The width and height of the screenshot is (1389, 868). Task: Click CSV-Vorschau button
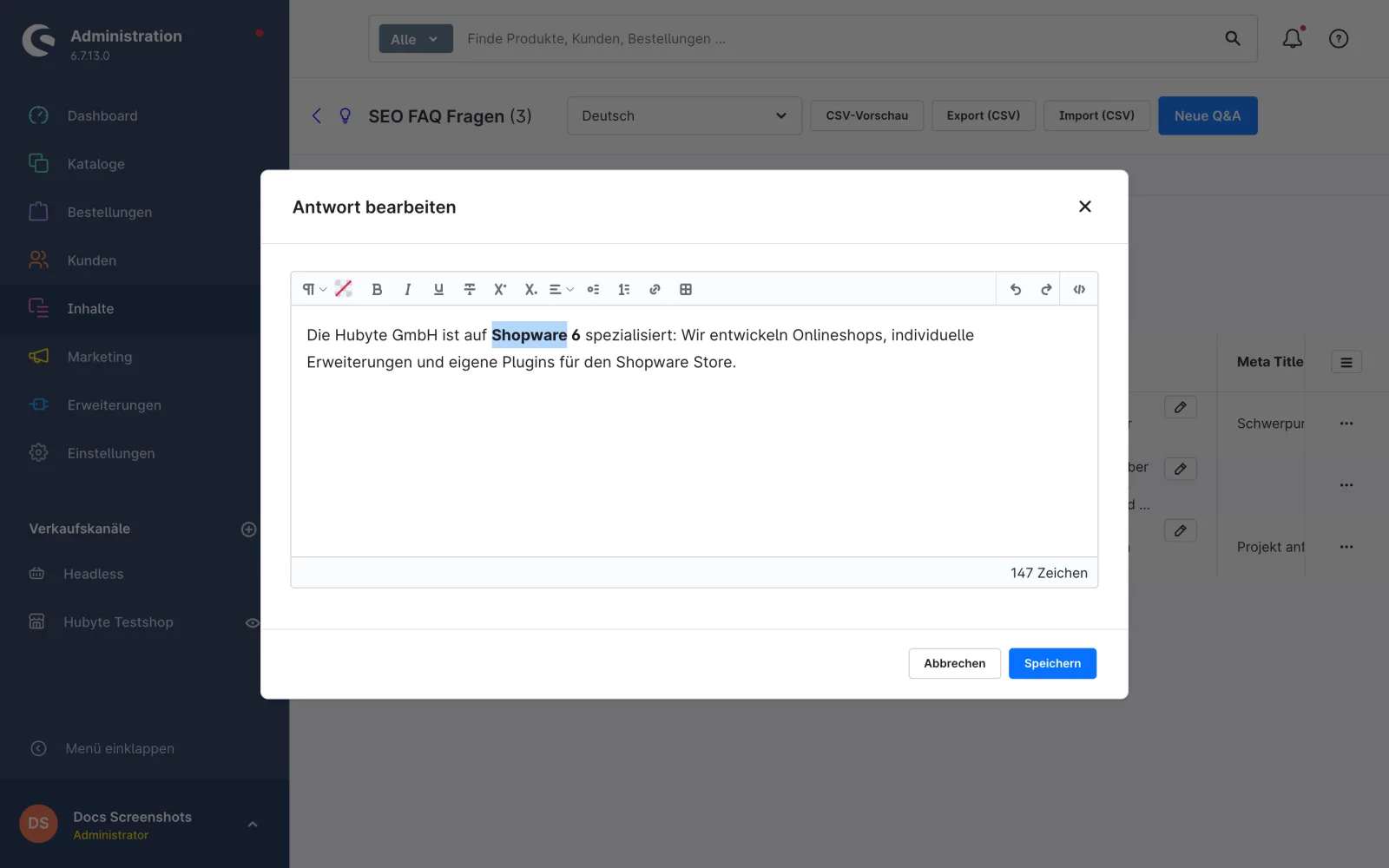pos(866,115)
